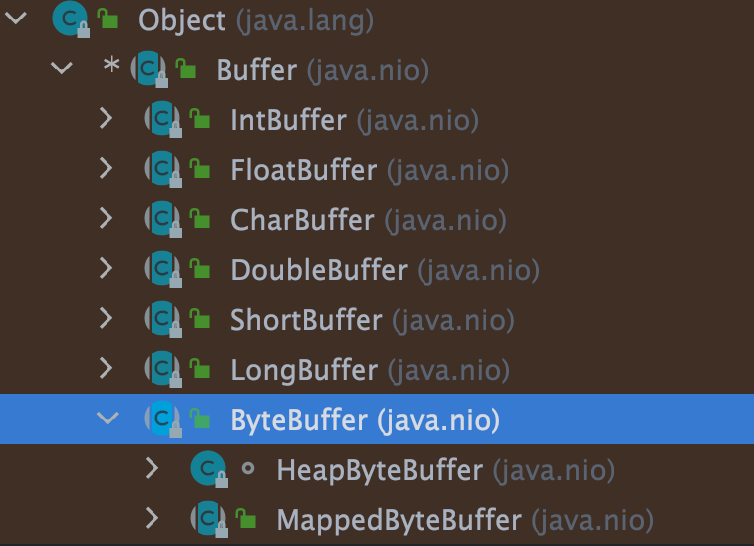Click the IntBuffer class icon
This screenshot has height=546, width=754.
[x=161, y=120]
